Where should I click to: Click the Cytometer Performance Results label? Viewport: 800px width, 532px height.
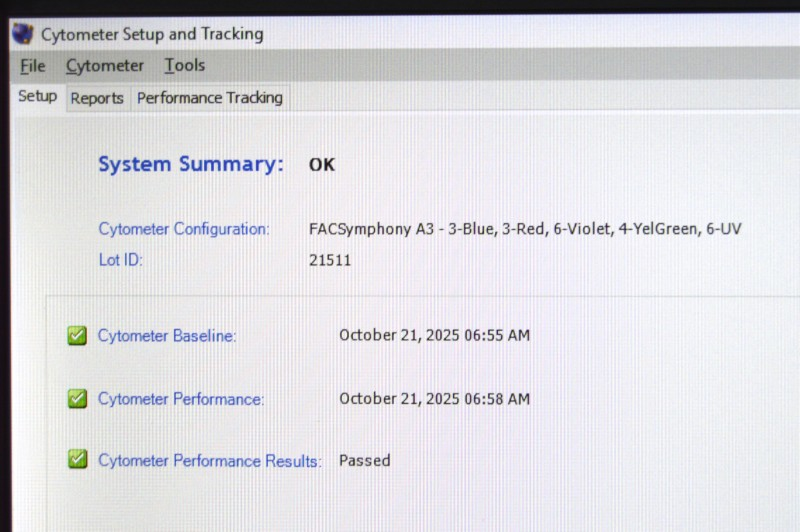(x=210, y=461)
